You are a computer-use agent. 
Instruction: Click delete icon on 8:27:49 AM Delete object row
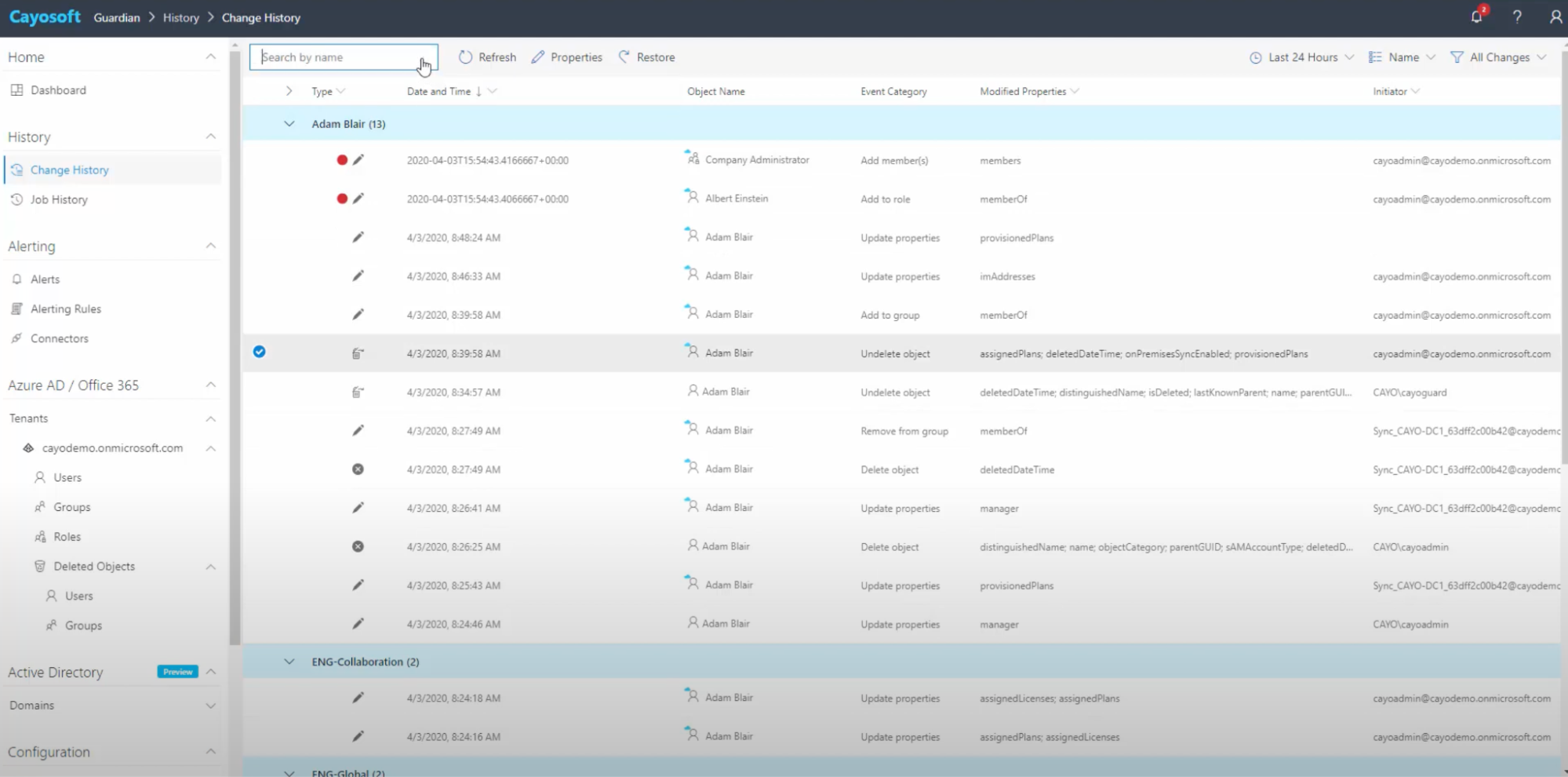358,469
